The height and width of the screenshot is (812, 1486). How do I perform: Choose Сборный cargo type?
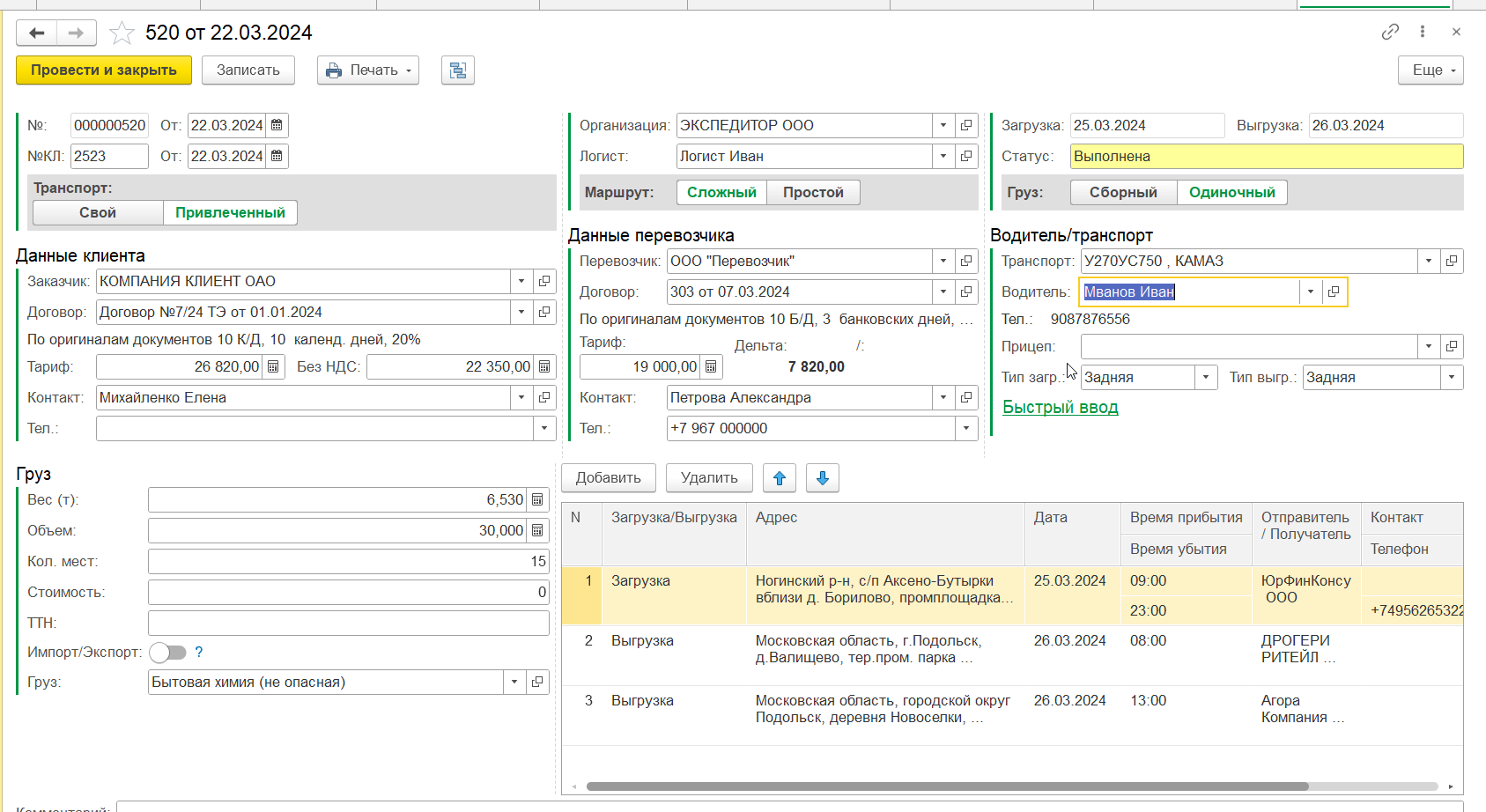(x=1123, y=192)
